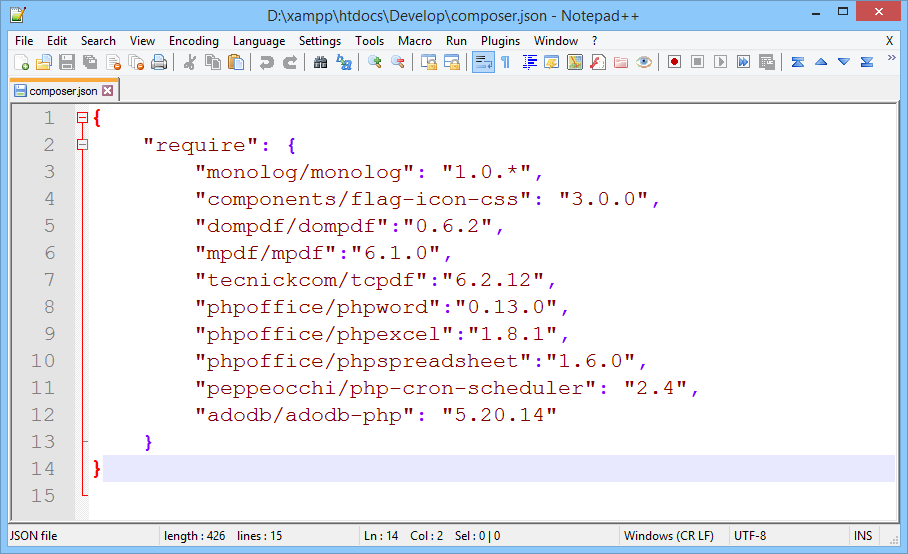This screenshot has width=908, height=554.
Task: Undo the last action via toolbar
Action: point(266,62)
